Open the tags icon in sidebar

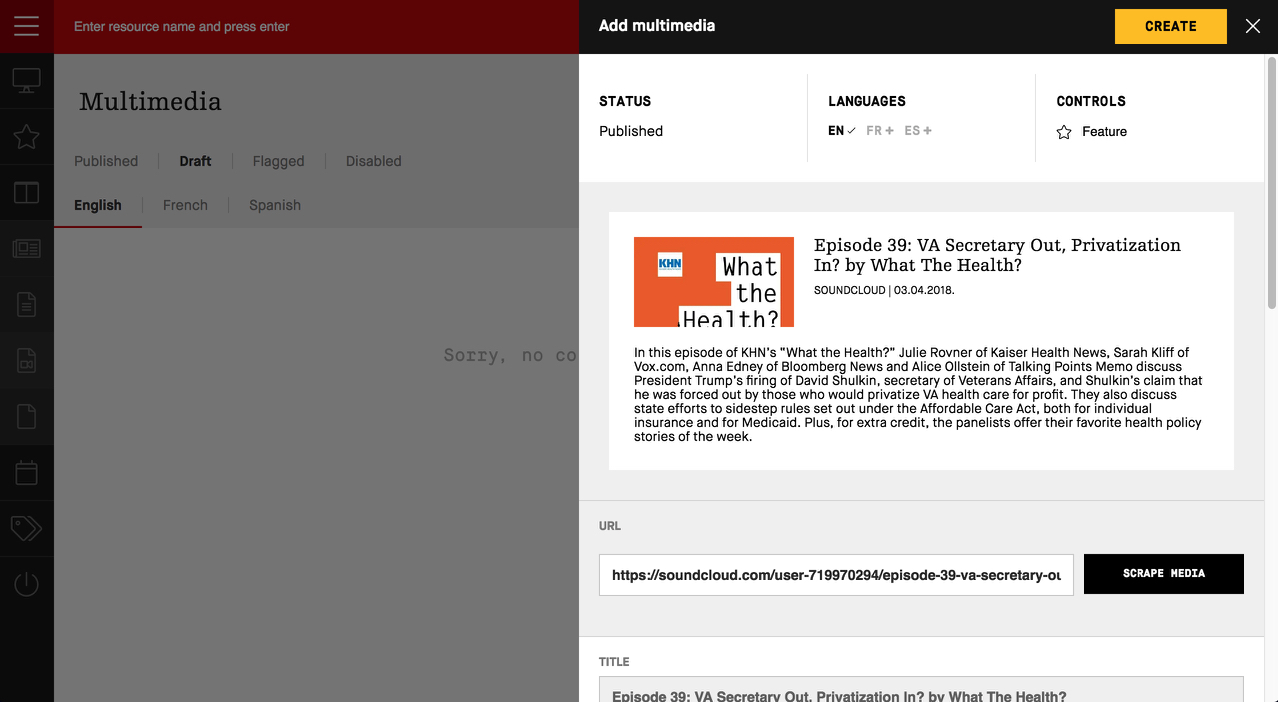(x=26, y=528)
